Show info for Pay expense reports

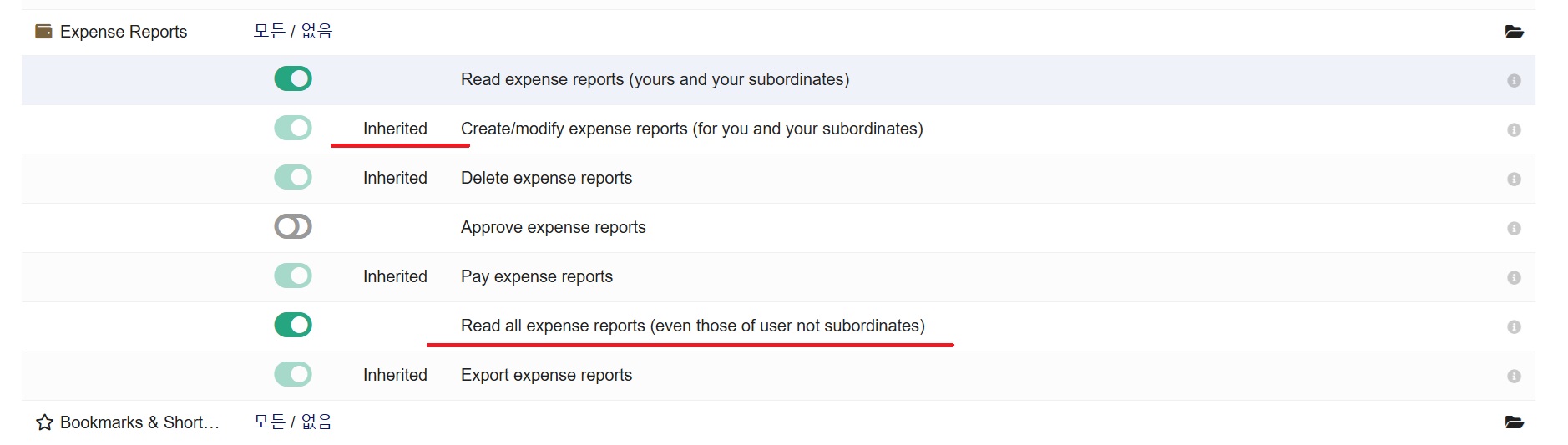tap(1514, 277)
